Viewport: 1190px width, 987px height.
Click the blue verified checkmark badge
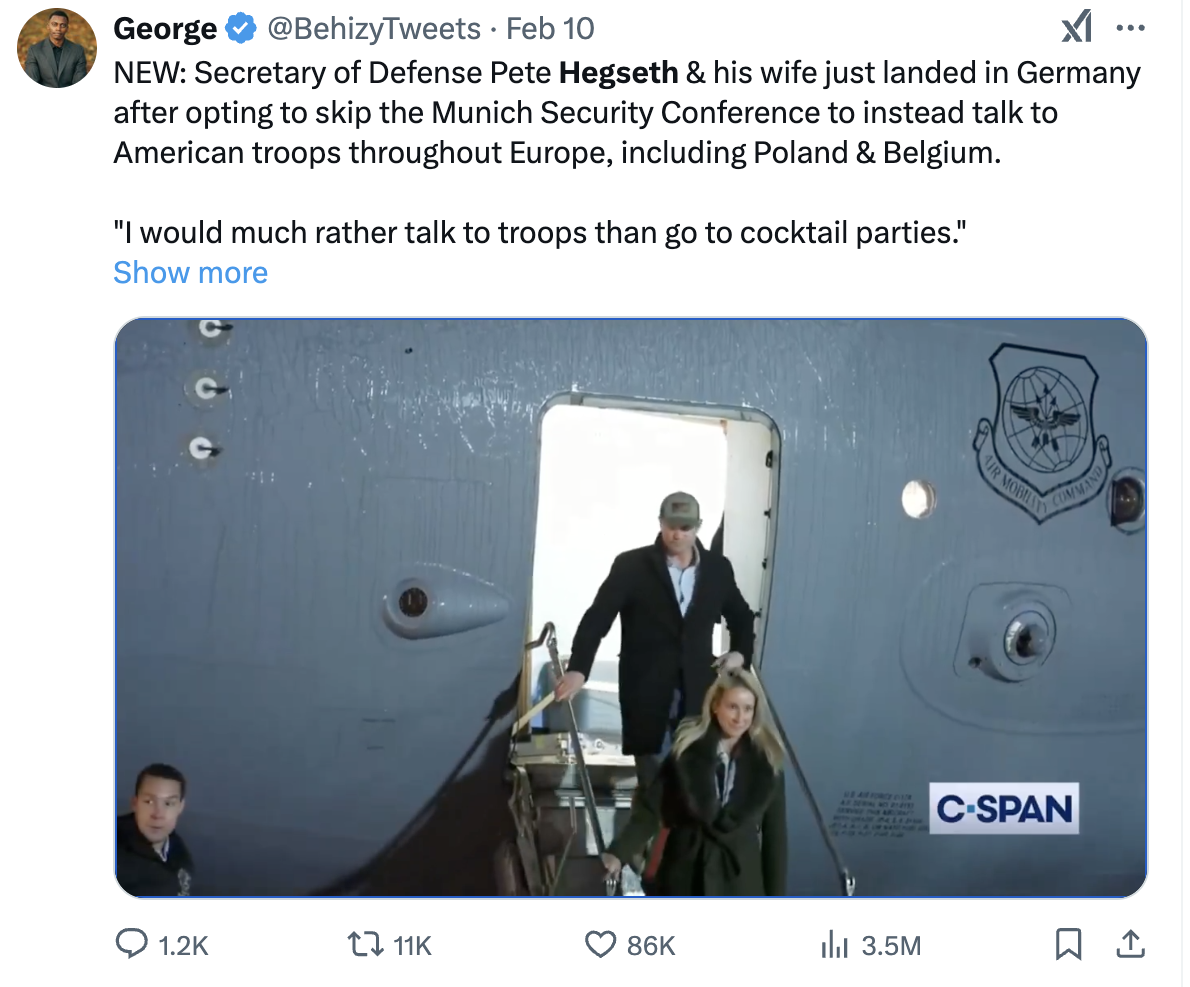[x=239, y=29]
